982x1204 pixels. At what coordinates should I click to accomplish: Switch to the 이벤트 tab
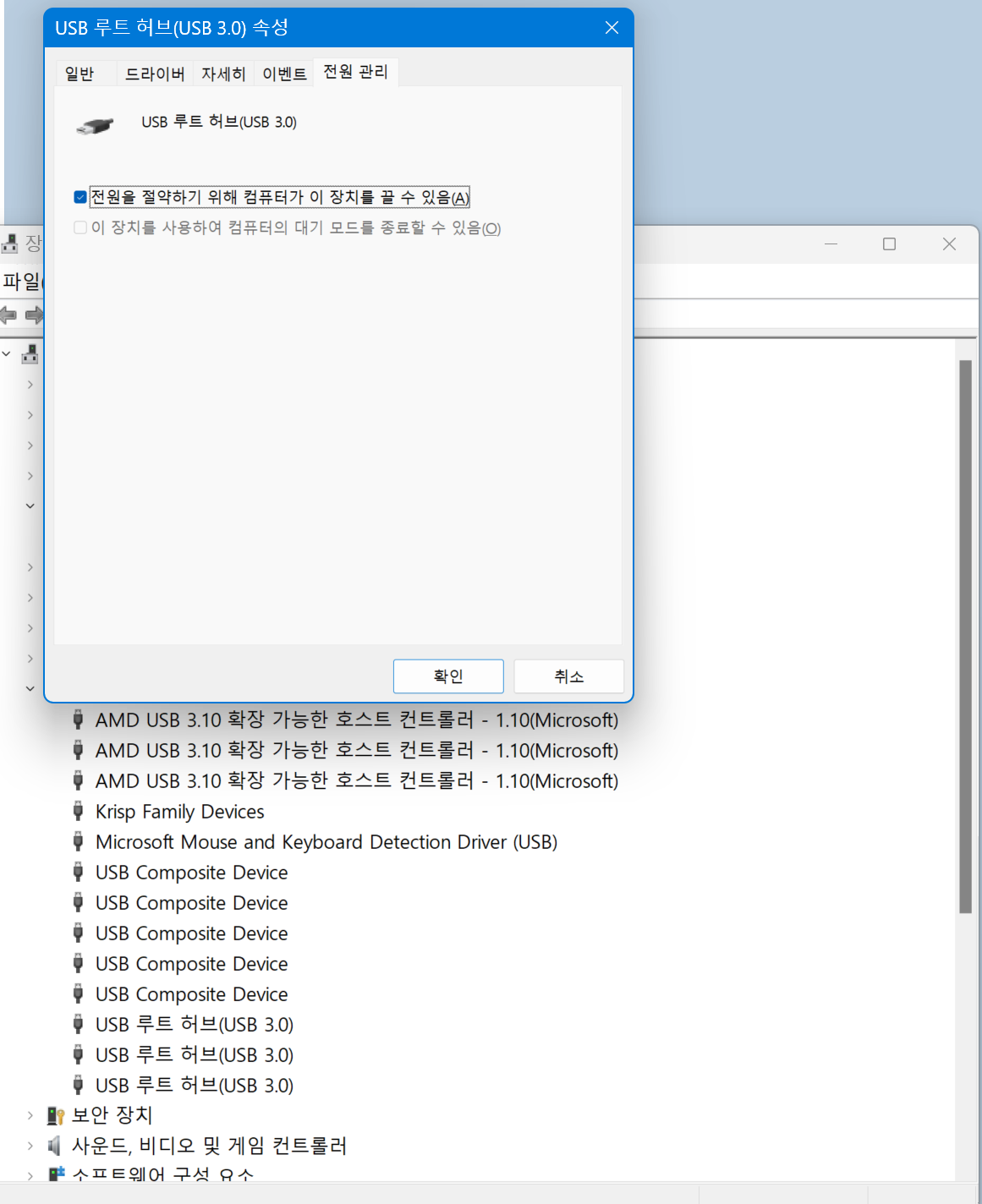pos(284,74)
